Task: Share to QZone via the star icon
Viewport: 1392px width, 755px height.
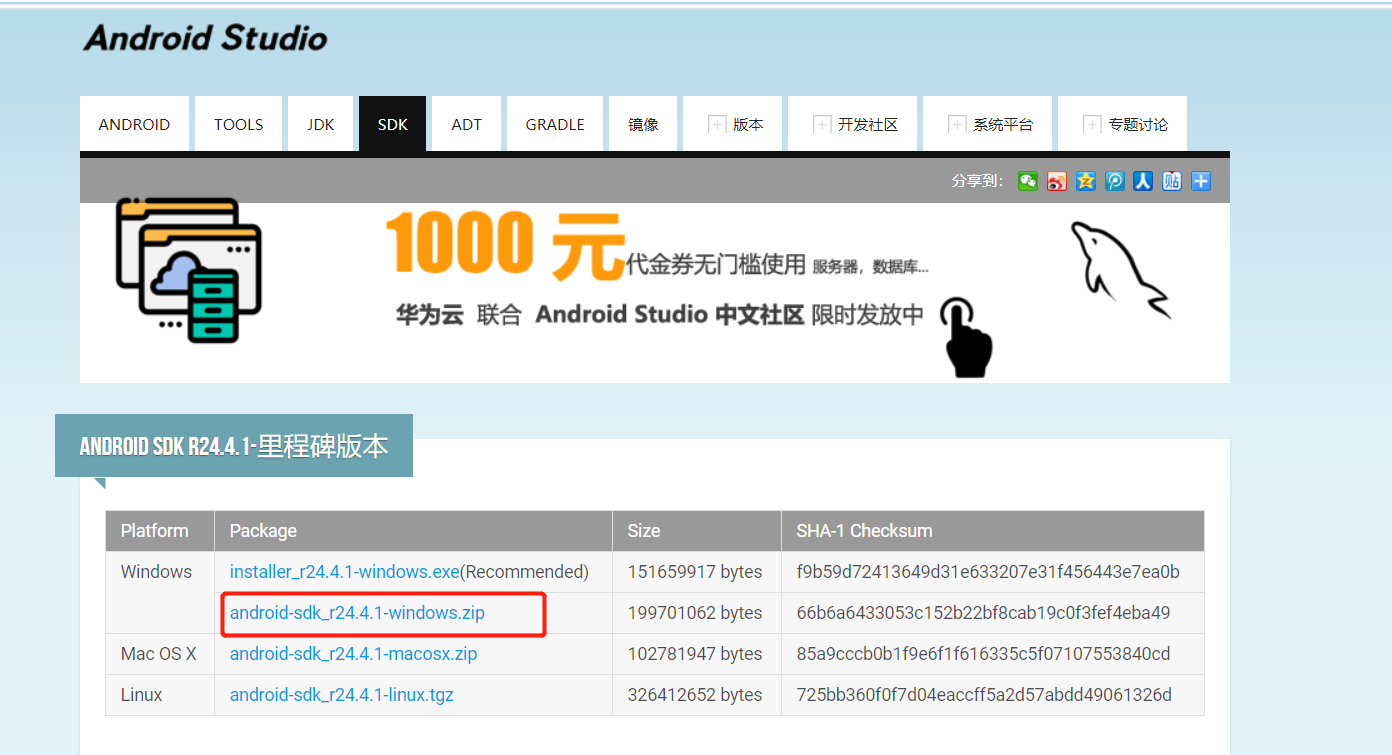Action: 1085,181
